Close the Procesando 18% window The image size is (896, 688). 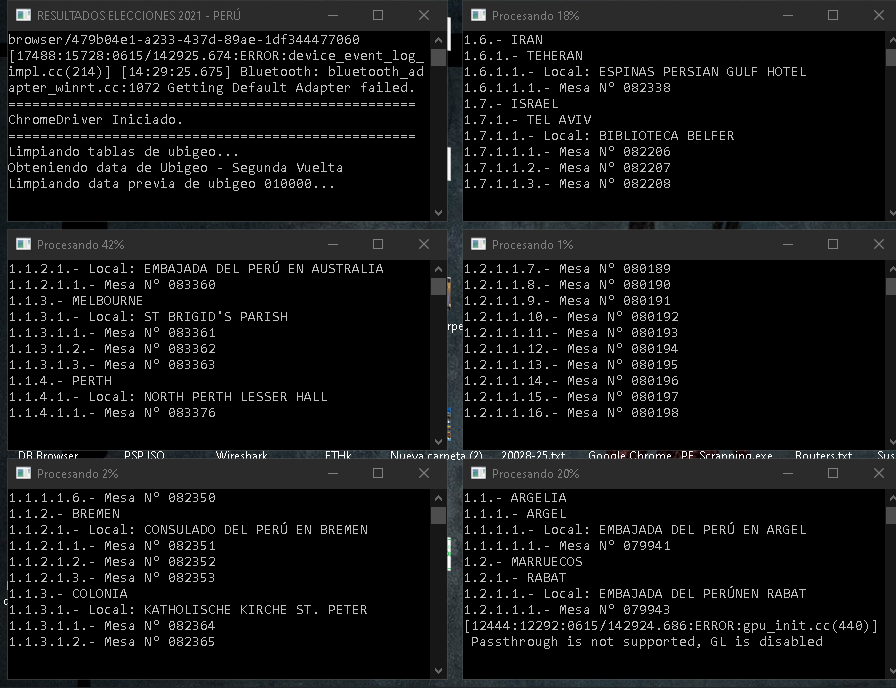879,15
